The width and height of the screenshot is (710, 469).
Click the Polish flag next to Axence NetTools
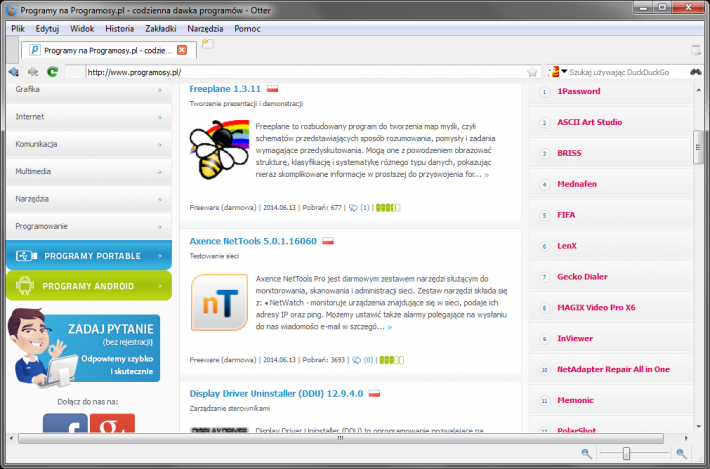328,241
